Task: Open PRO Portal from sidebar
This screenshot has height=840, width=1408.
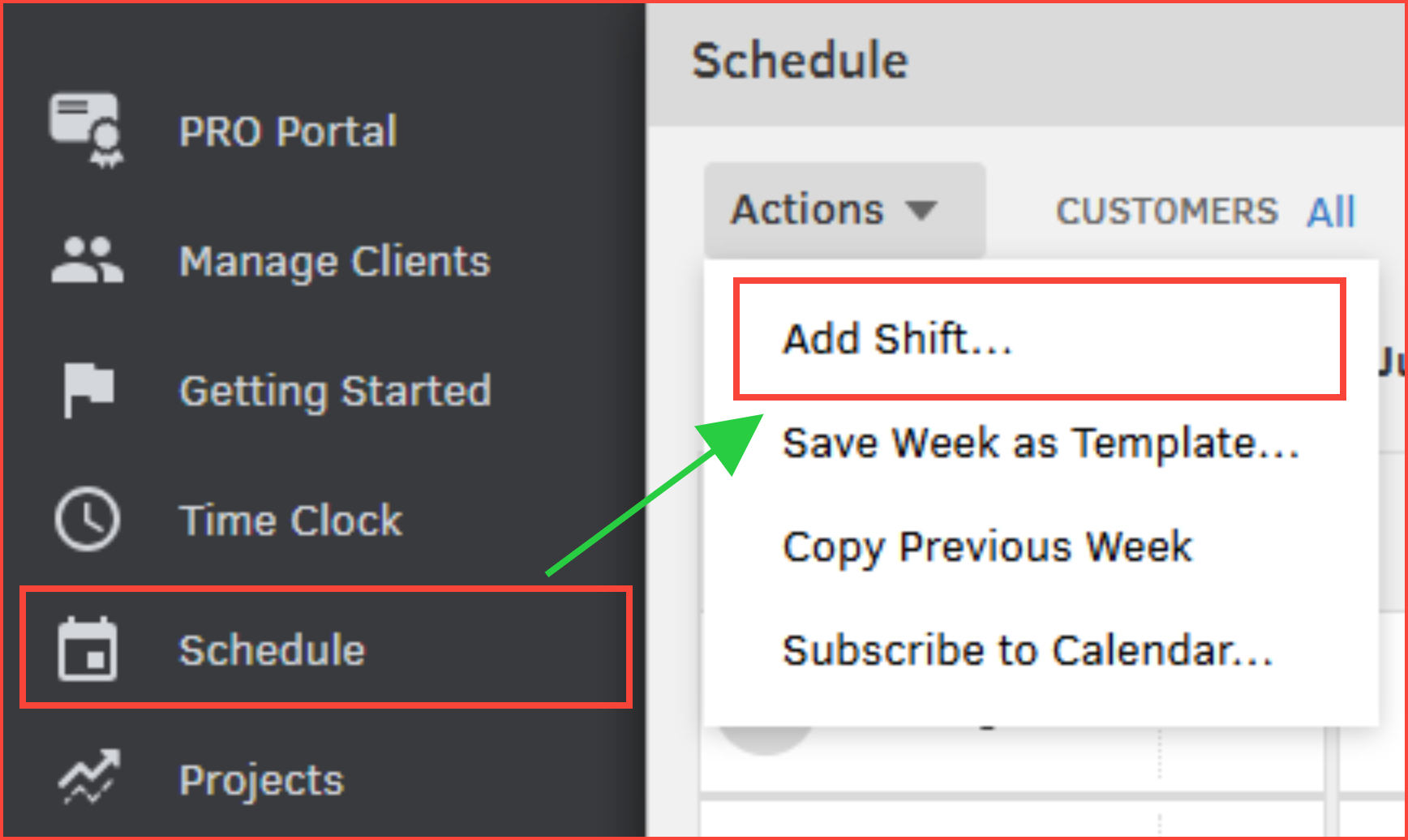Action: [288, 131]
